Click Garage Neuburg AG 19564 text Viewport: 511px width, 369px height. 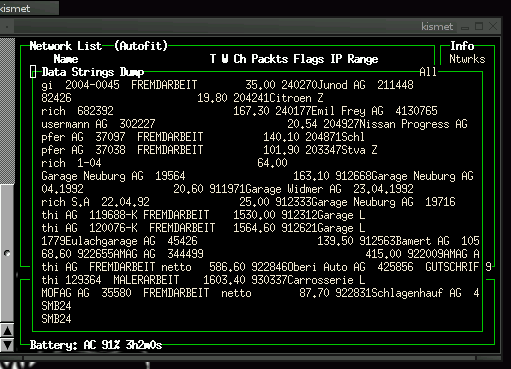click(x=113, y=176)
